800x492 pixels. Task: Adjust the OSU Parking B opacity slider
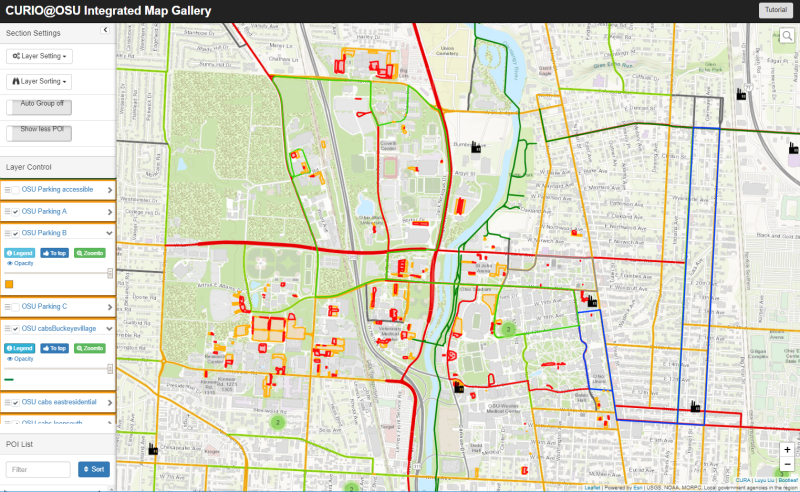[x=59, y=274]
